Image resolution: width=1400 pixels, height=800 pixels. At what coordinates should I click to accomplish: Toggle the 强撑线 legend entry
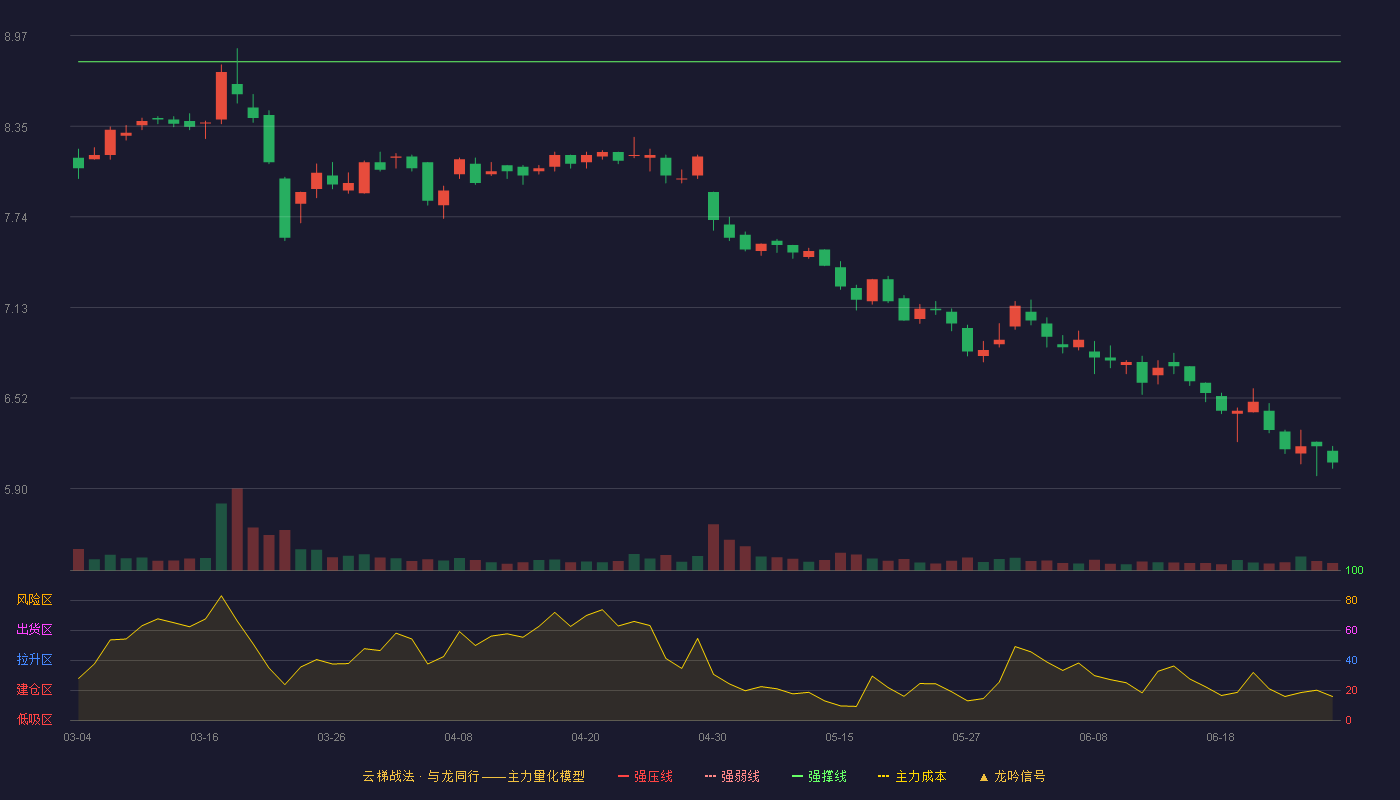[819, 776]
